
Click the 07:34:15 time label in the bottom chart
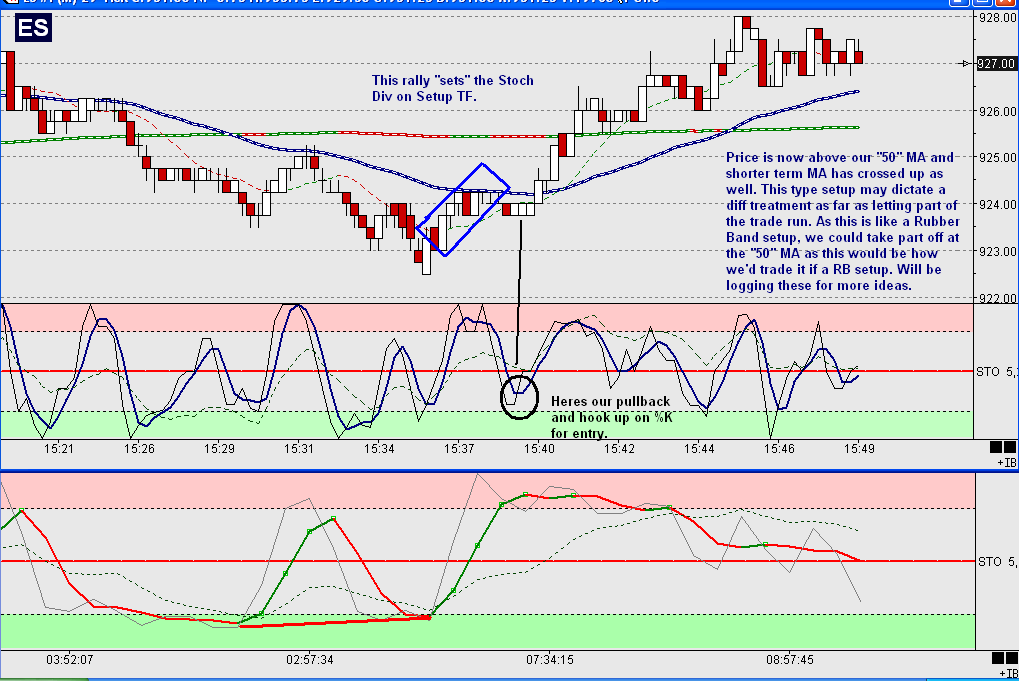coord(550,660)
